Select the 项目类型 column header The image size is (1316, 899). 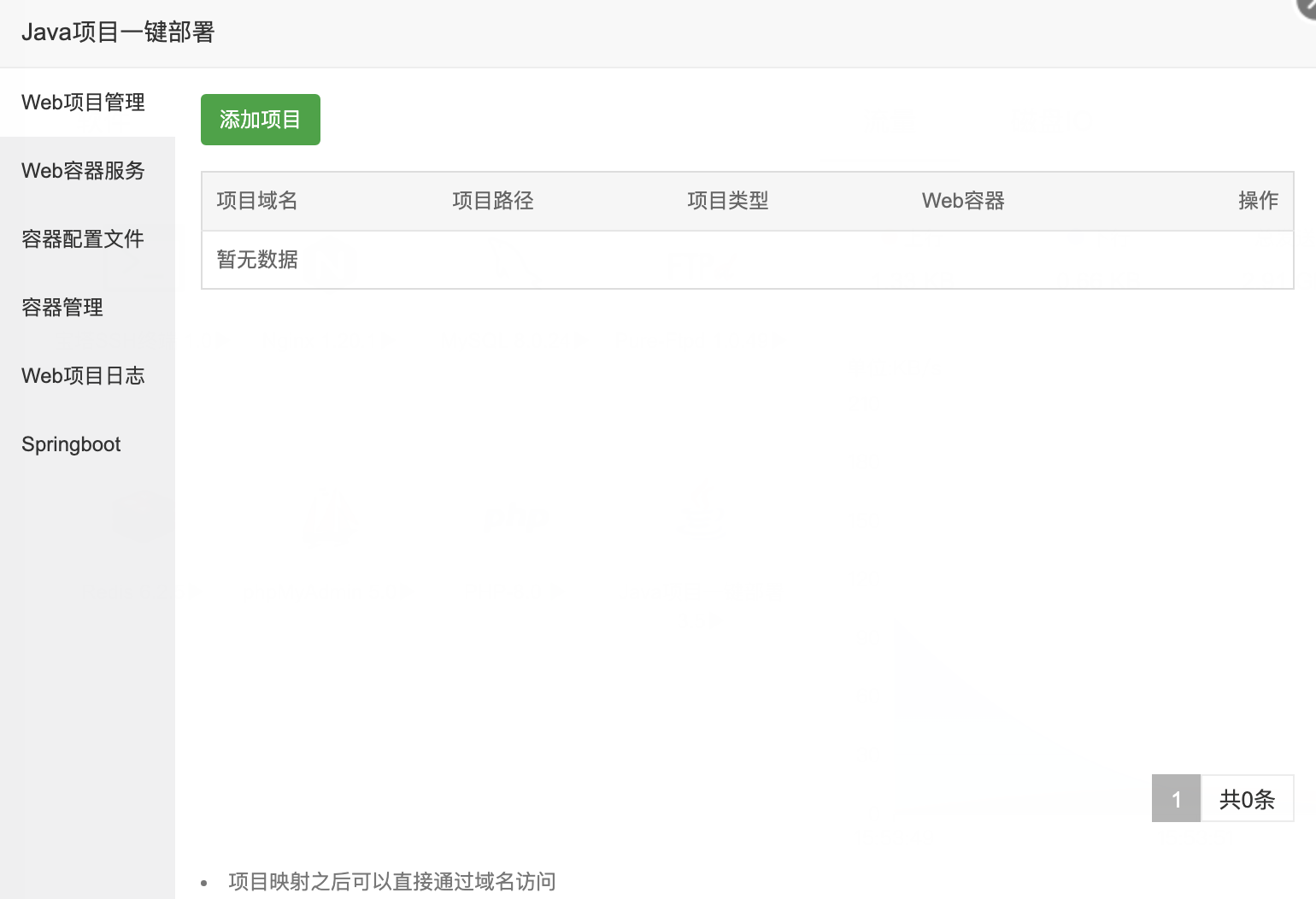pos(728,201)
